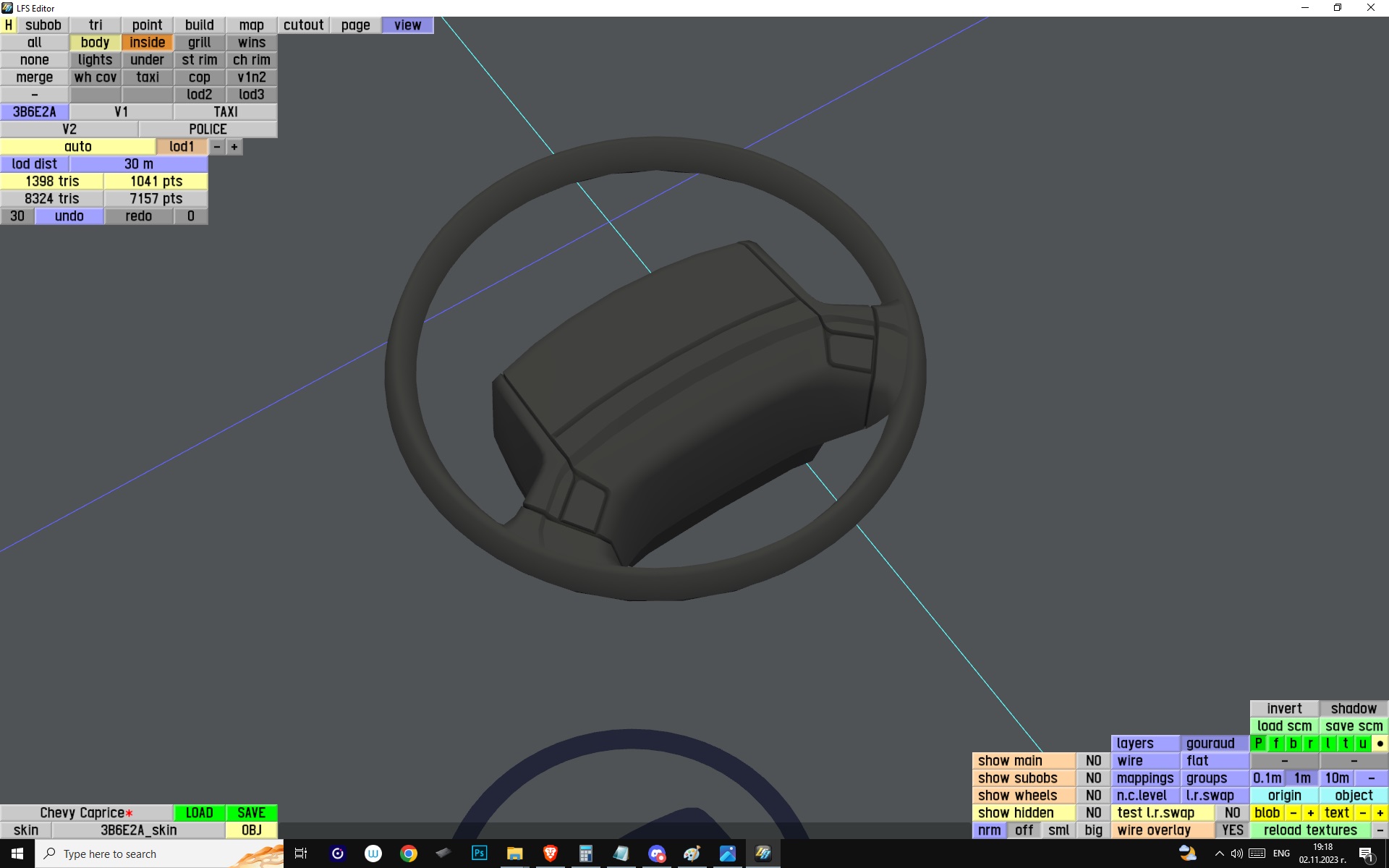This screenshot has height=868, width=1389.
Task: Open the cutout tab
Action: click(x=303, y=25)
